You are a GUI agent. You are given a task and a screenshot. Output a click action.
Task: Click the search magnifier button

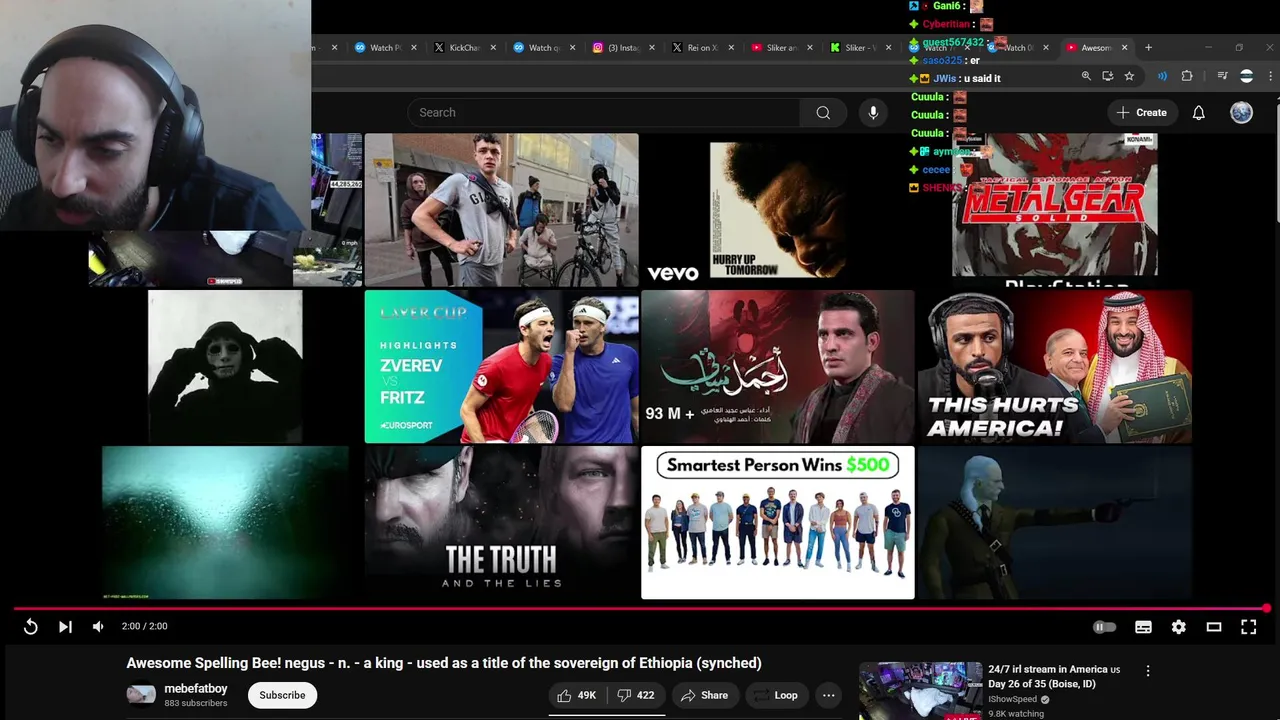(x=823, y=113)
